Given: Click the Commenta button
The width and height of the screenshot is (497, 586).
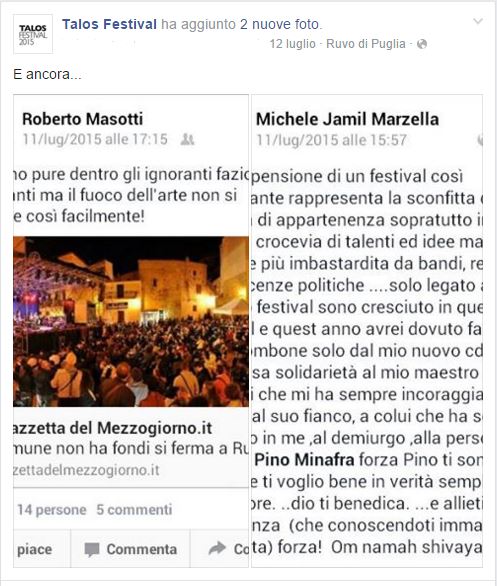Looking at the screenshot, I should [130, 549].
